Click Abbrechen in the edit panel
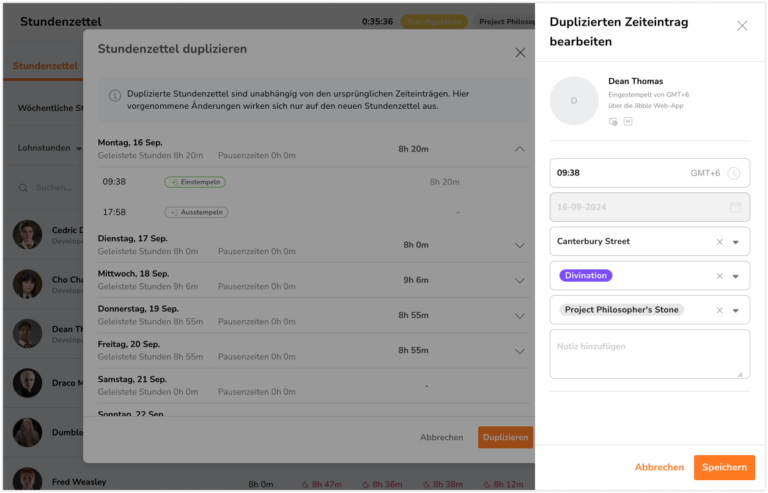Image resolution: width=768 pixels, height=493 pixels. 659,467
